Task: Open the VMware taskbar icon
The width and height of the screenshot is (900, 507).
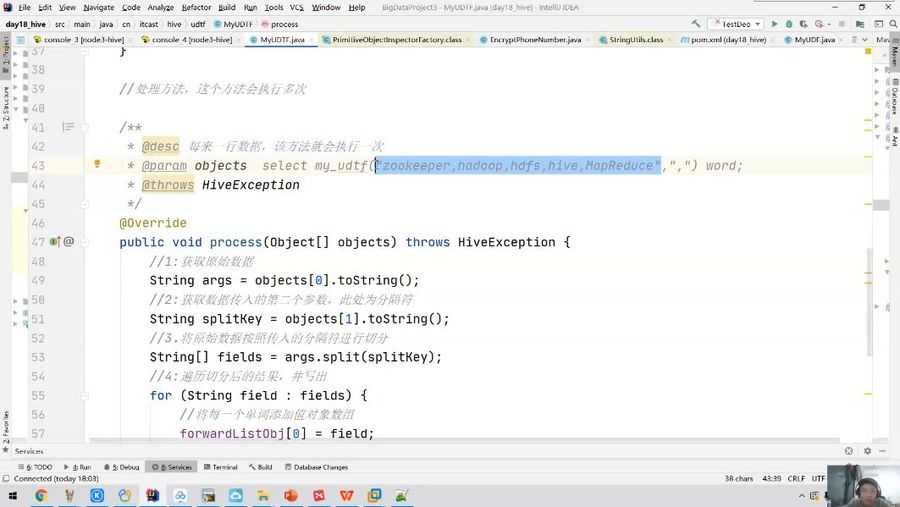Action: pos(374,496)
